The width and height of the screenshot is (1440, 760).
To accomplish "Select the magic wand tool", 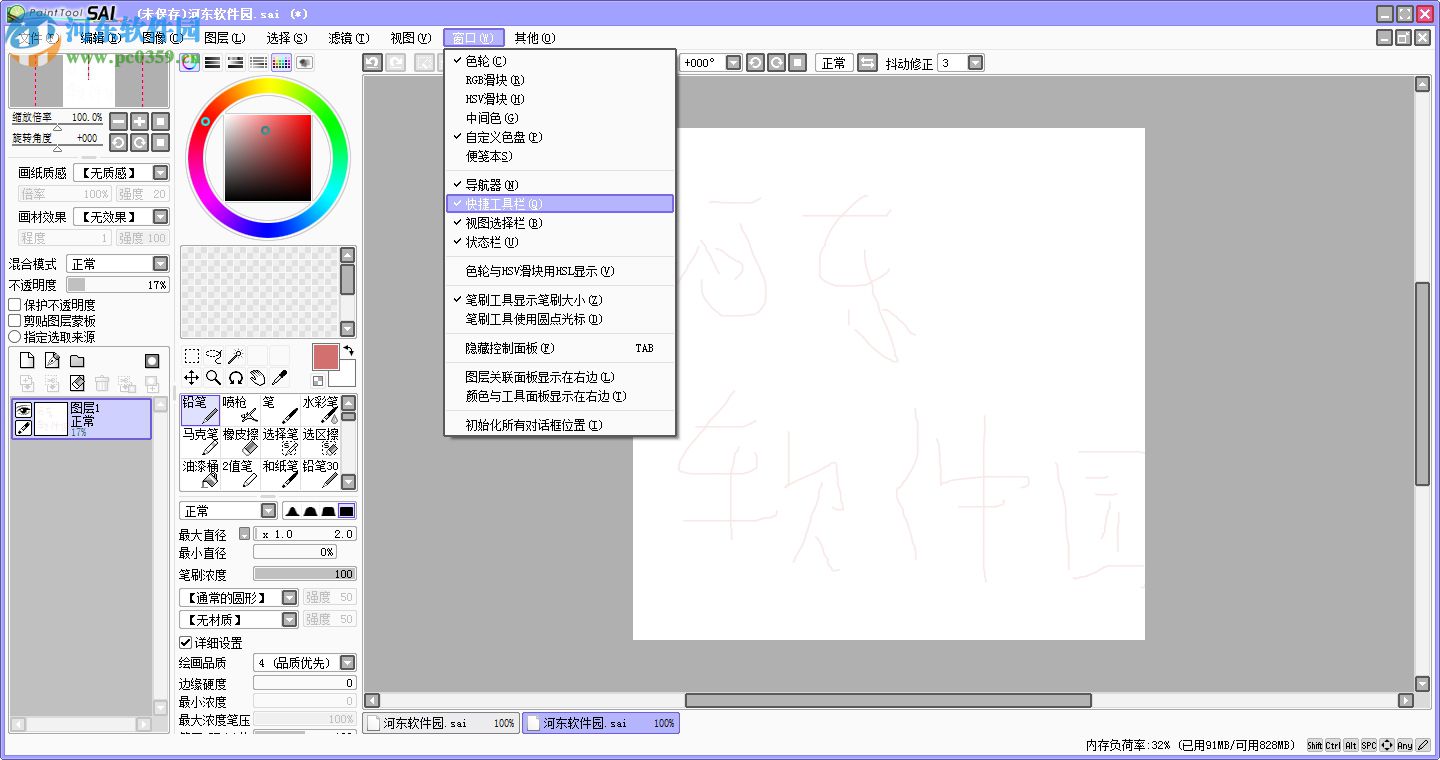I will click(235, 356).
